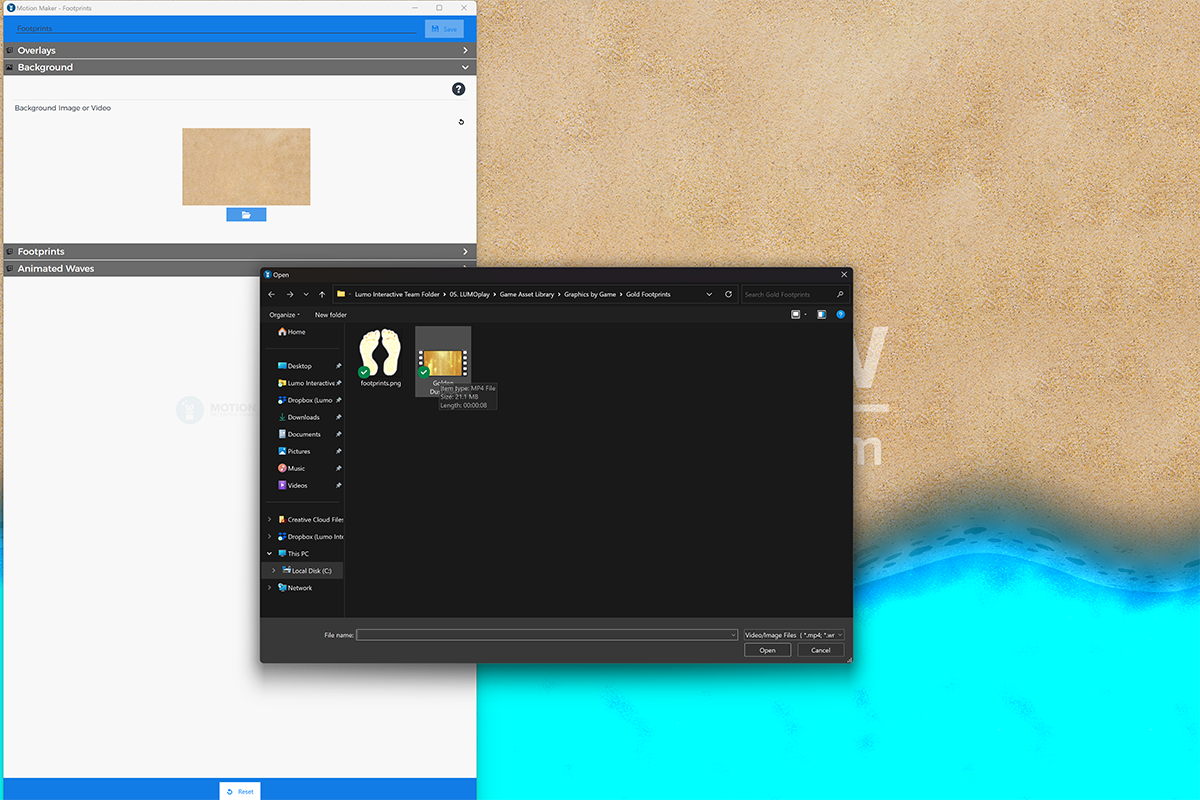1200x800 pixels.
Task: Change the view layout in Open dialog
Action: click(796, 314)
